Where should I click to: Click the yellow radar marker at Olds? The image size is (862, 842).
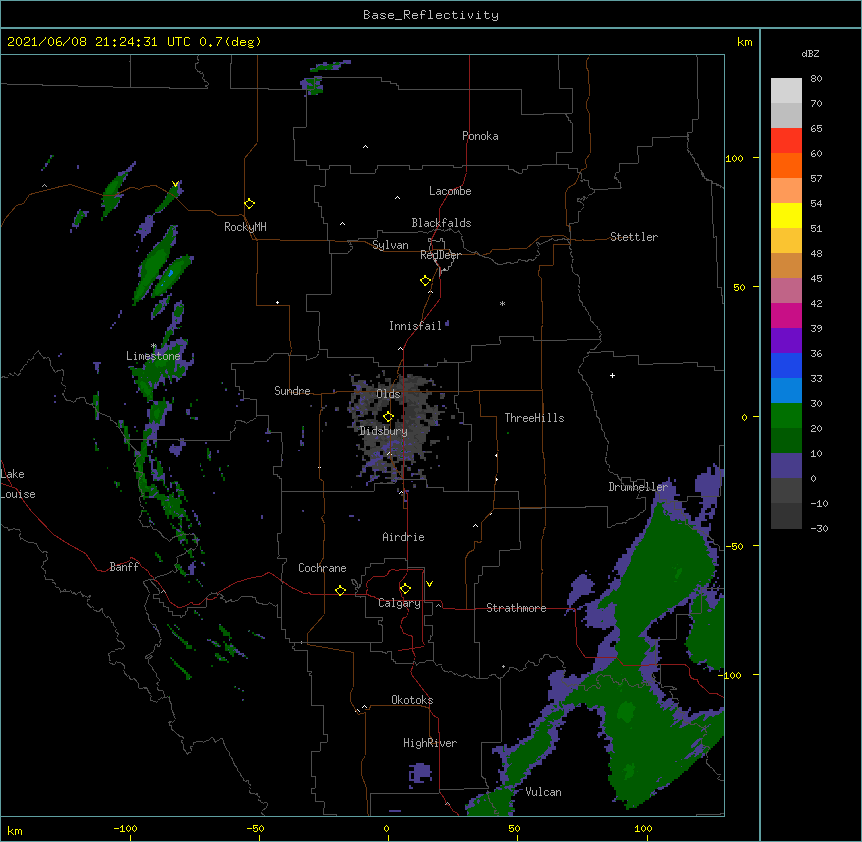click(388, 417)
